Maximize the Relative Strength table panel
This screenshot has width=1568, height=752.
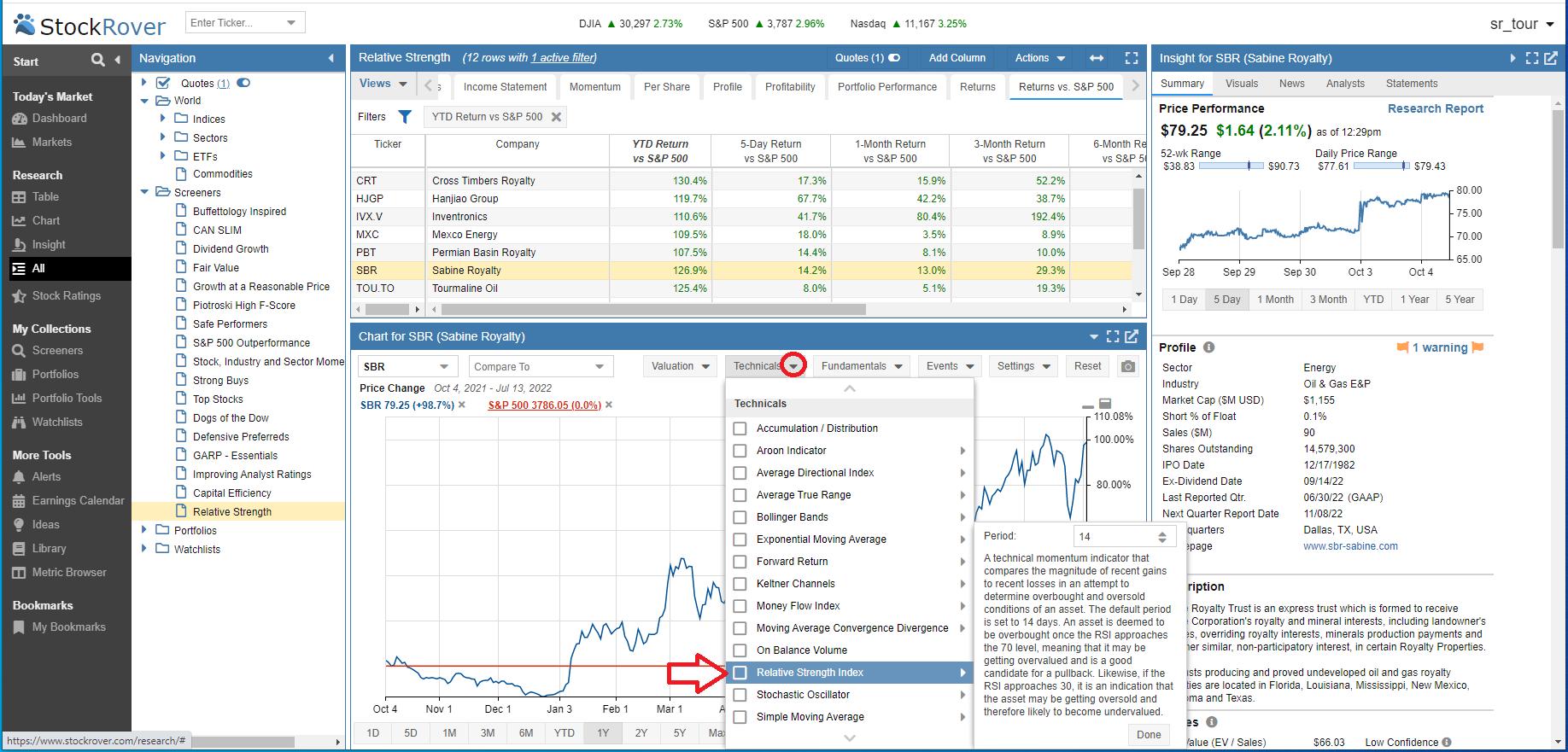[1132, 58]
